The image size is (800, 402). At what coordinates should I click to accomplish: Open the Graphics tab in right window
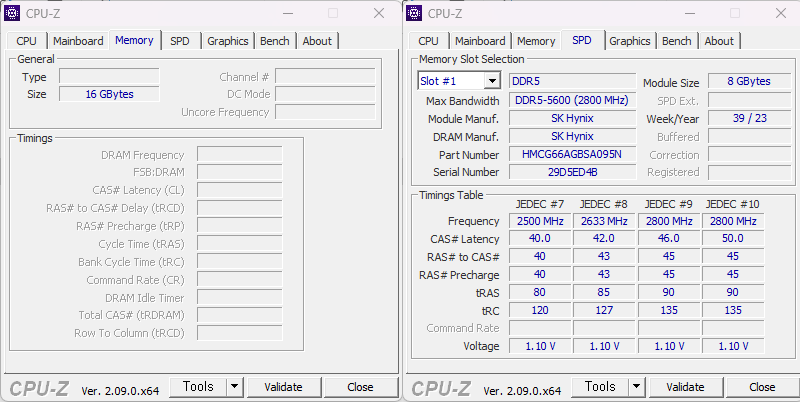[x=630, y=41]
